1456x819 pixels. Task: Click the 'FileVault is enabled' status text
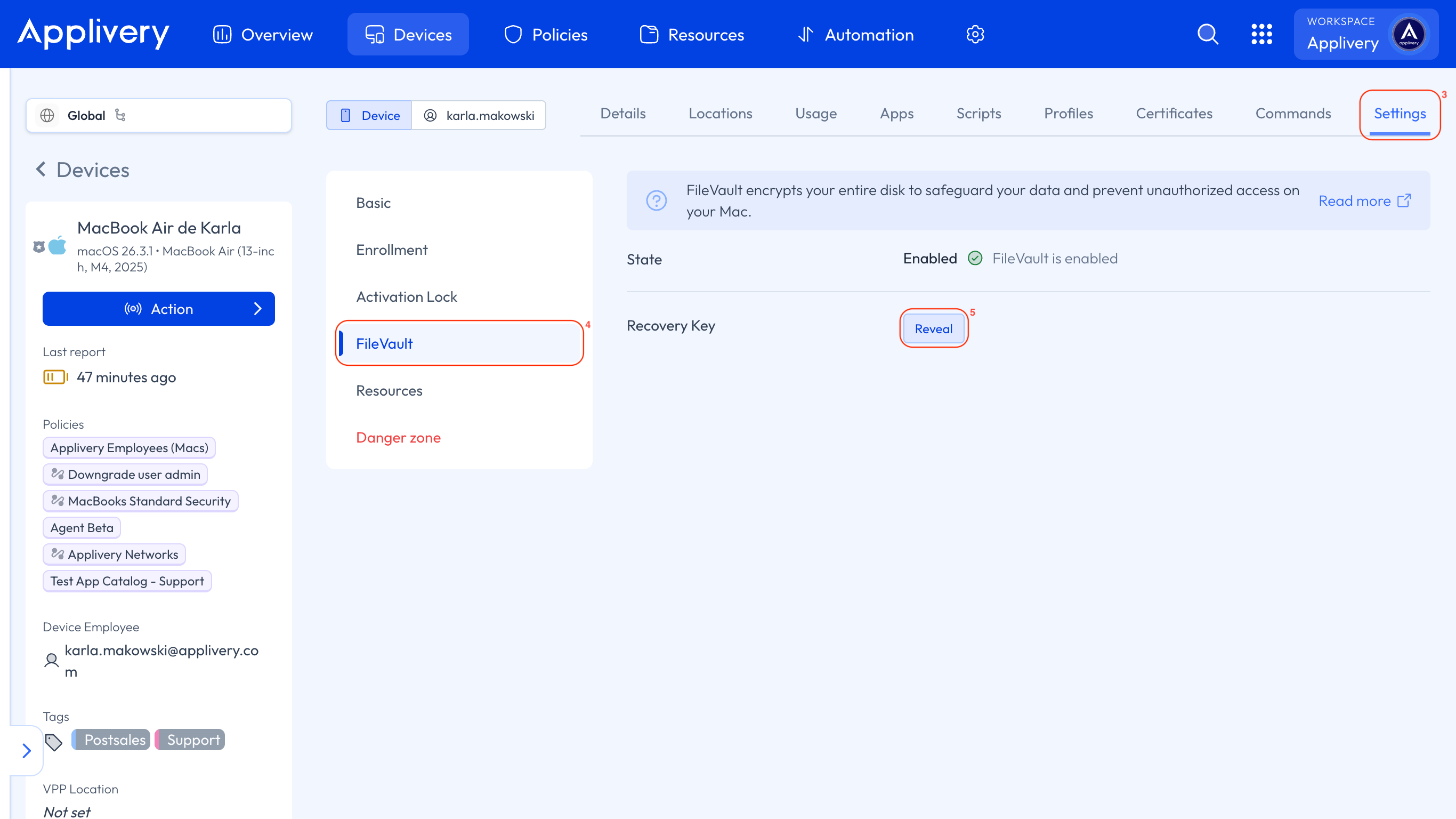(x=1055, y=259)
